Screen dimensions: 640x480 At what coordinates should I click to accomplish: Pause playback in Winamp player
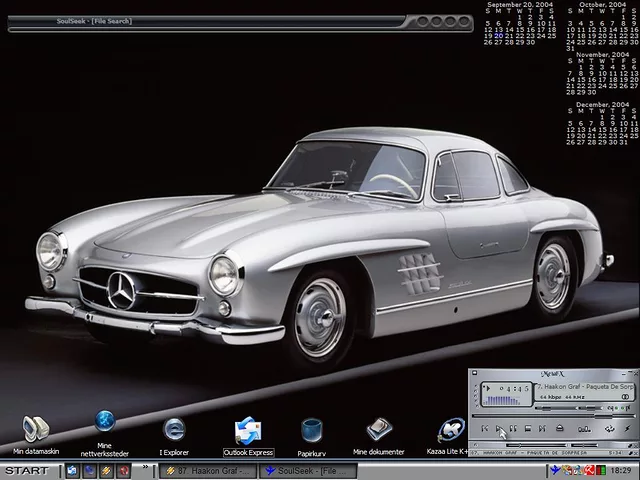(x=513, y=429)
